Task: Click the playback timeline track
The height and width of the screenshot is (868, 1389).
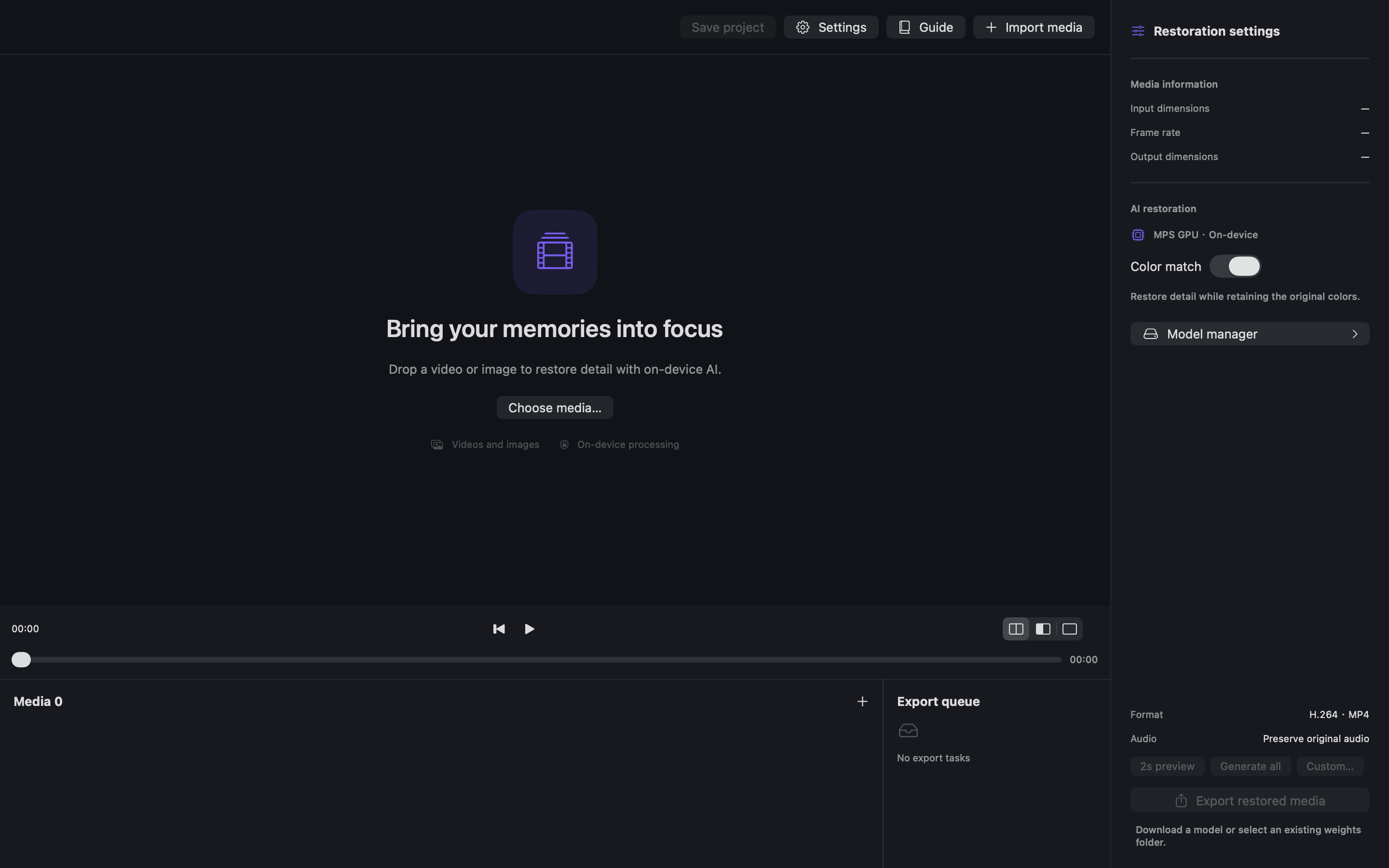Action: tap(537, 660)
